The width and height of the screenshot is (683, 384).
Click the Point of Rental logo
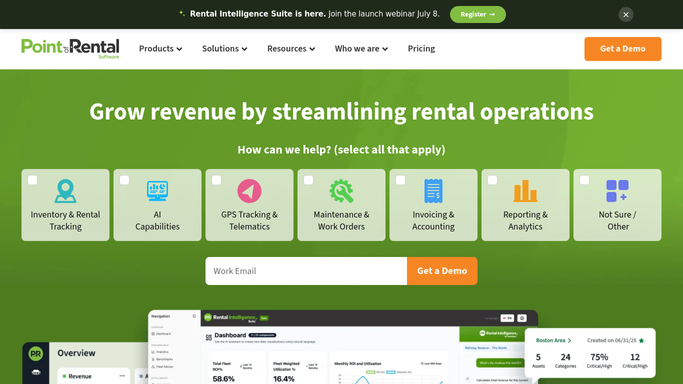pyautogui.click(x=70, y=48)
